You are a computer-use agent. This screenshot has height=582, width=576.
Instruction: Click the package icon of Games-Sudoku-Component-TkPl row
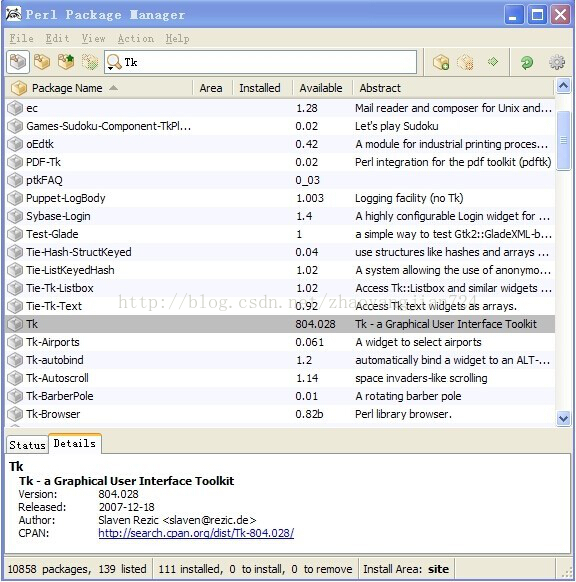pos(15,126)
